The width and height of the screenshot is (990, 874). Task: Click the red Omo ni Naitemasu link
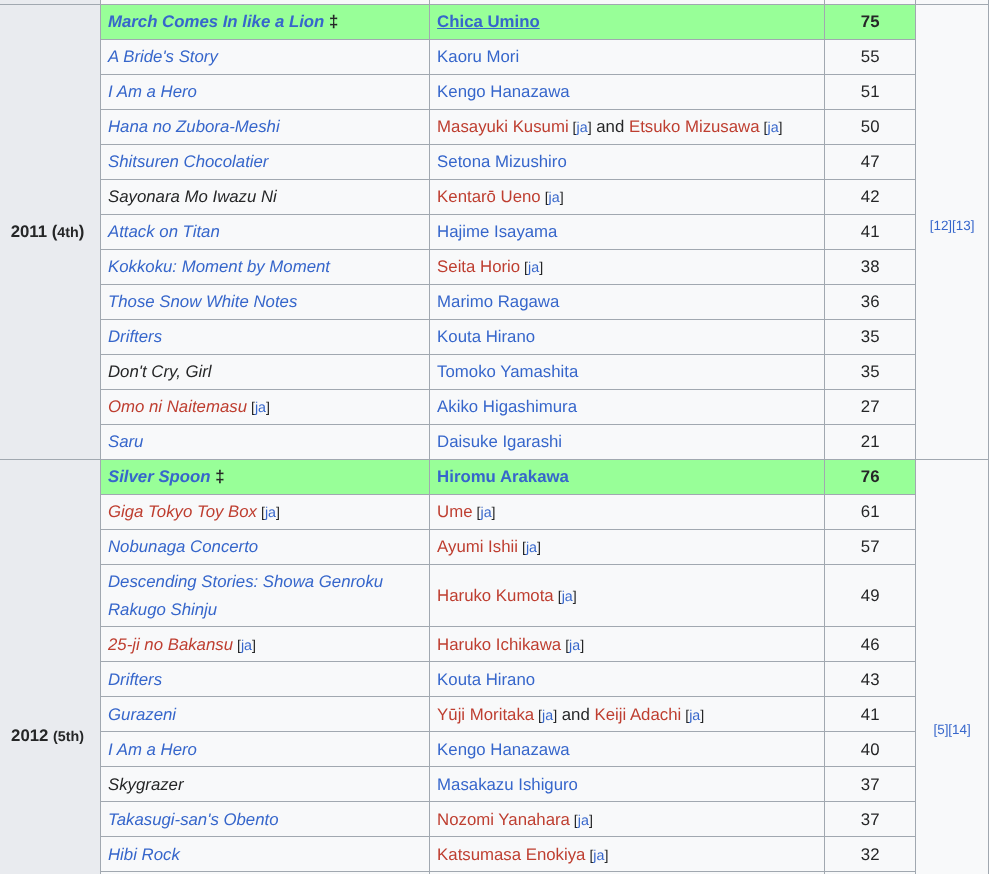[177, 407]
